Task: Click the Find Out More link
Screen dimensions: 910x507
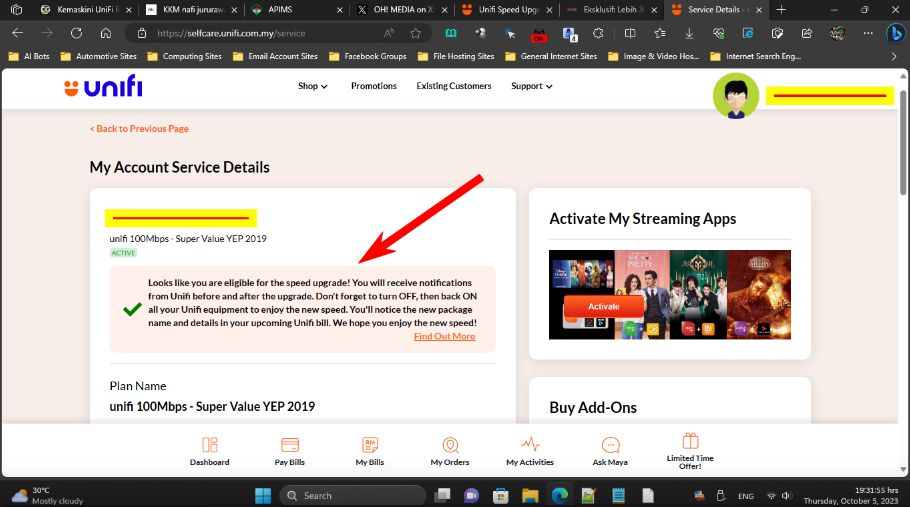Action: tap(445, 336)
